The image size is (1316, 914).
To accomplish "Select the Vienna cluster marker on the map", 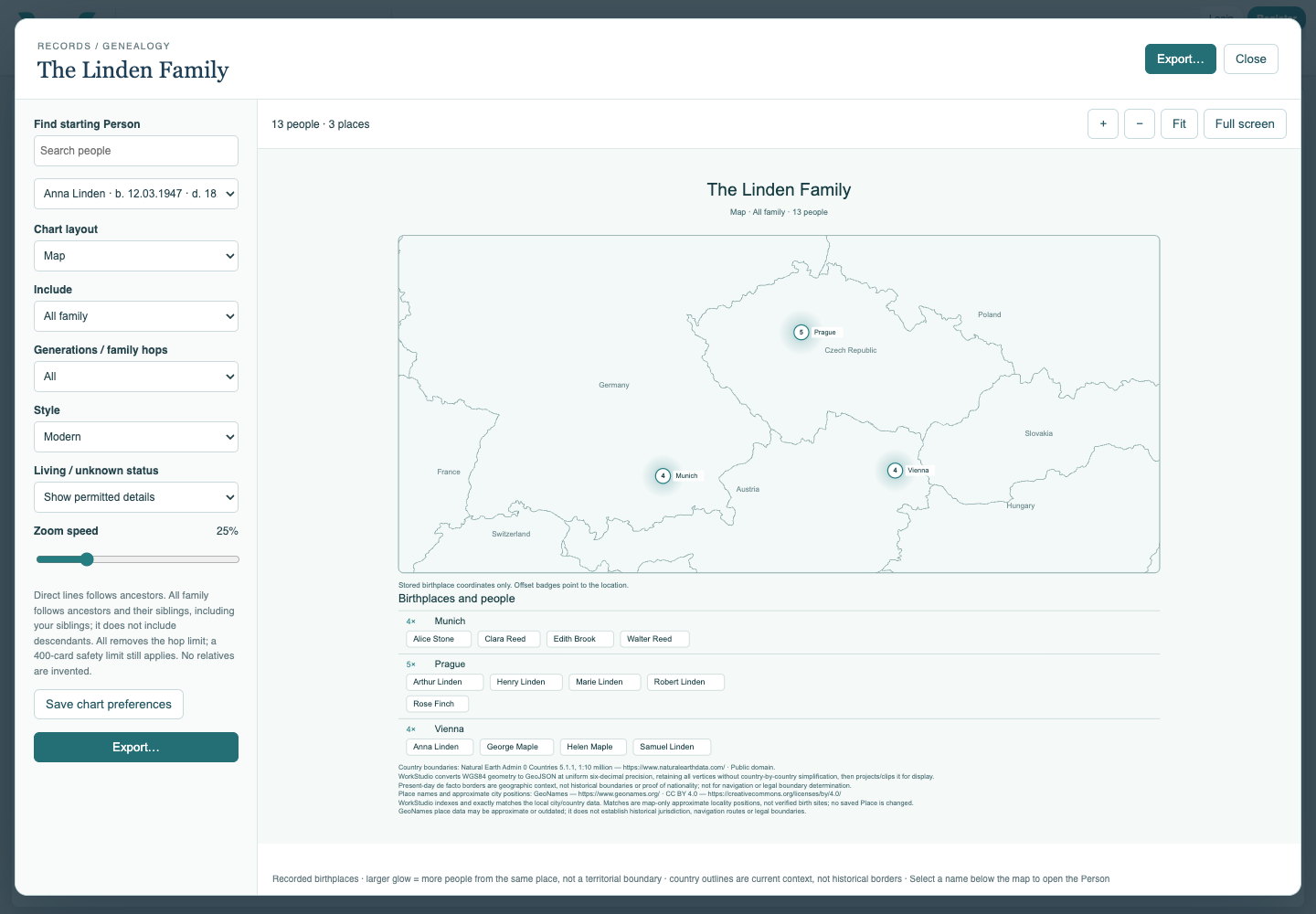I will (896, 471).
